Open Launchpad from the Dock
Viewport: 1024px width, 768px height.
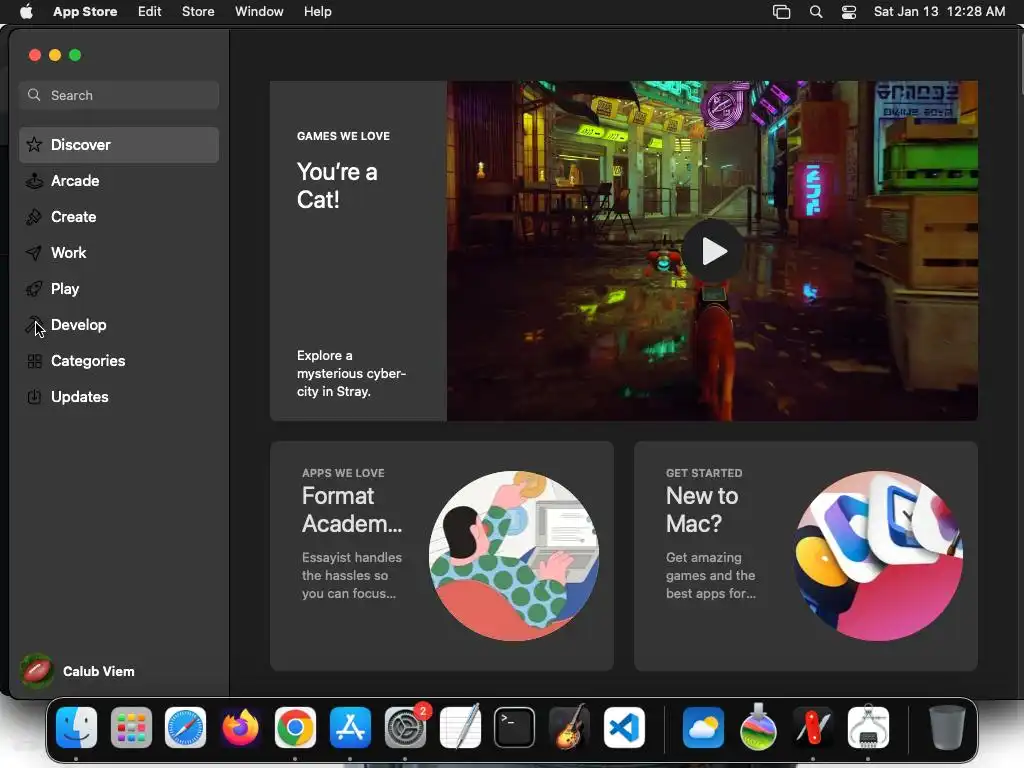[131, 728]
